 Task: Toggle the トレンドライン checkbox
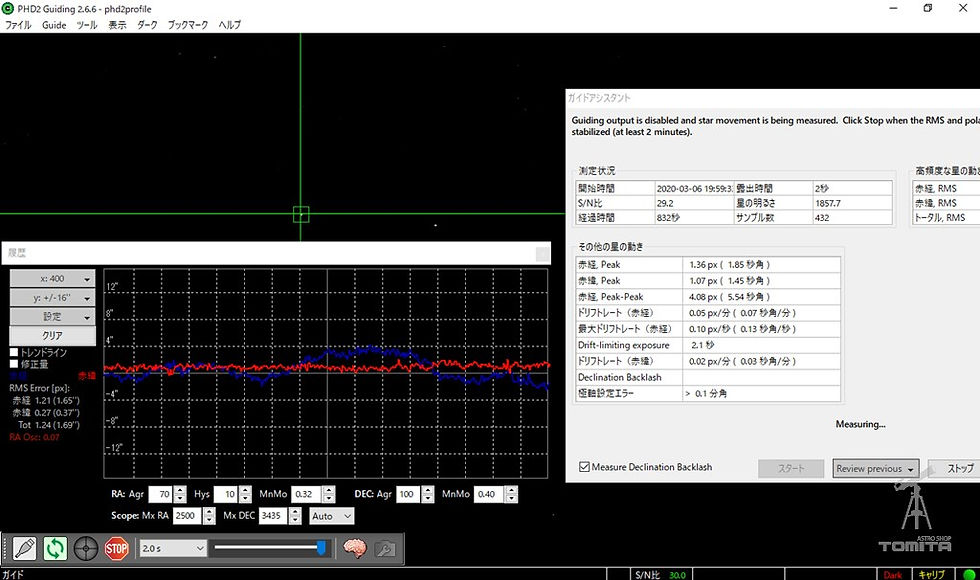coord(14,352)
